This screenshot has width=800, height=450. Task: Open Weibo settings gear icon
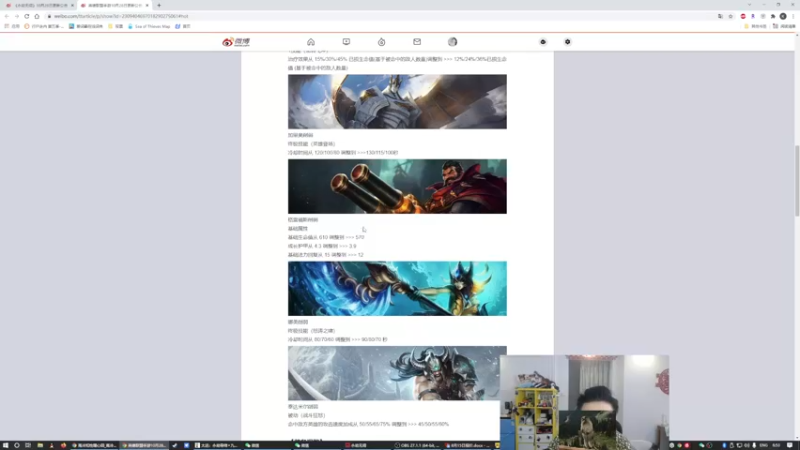point(567,42)
